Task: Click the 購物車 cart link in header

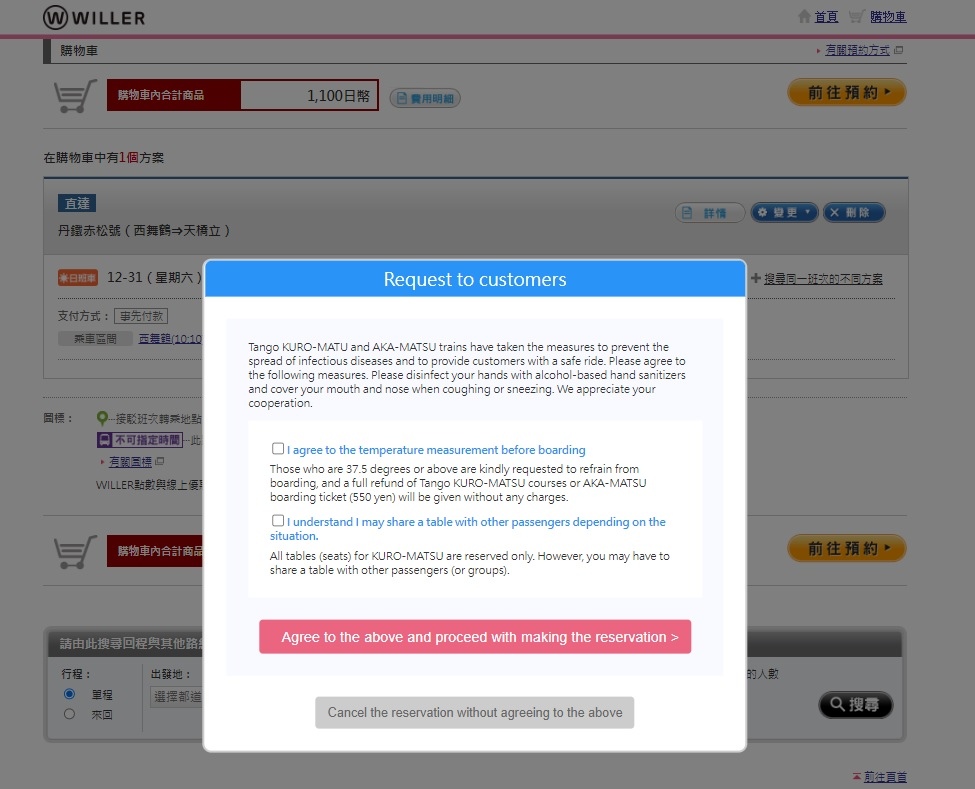Action: [x=888, y=17]
